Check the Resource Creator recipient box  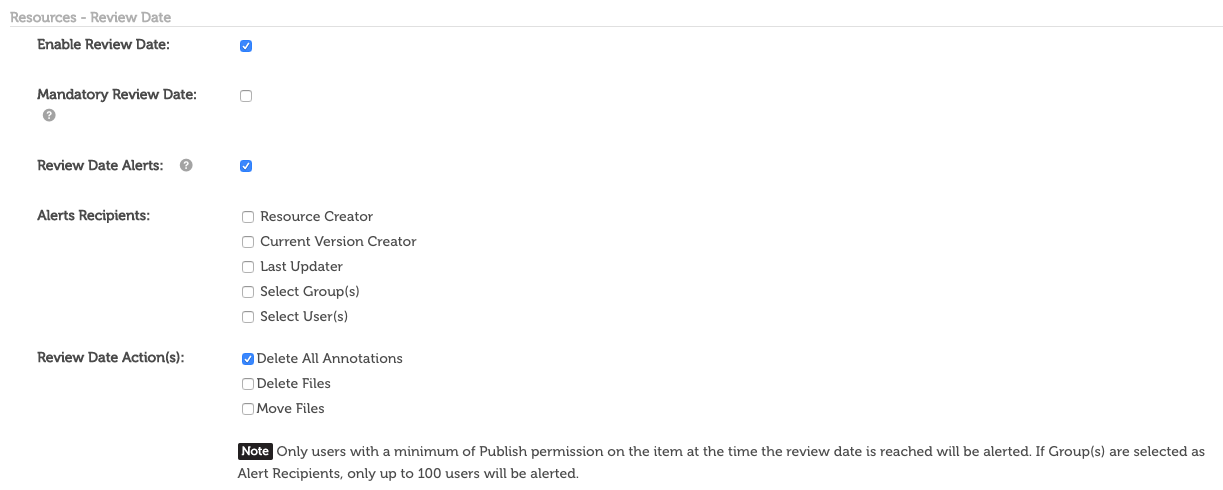pyautogui.click(x=248, y=216)
